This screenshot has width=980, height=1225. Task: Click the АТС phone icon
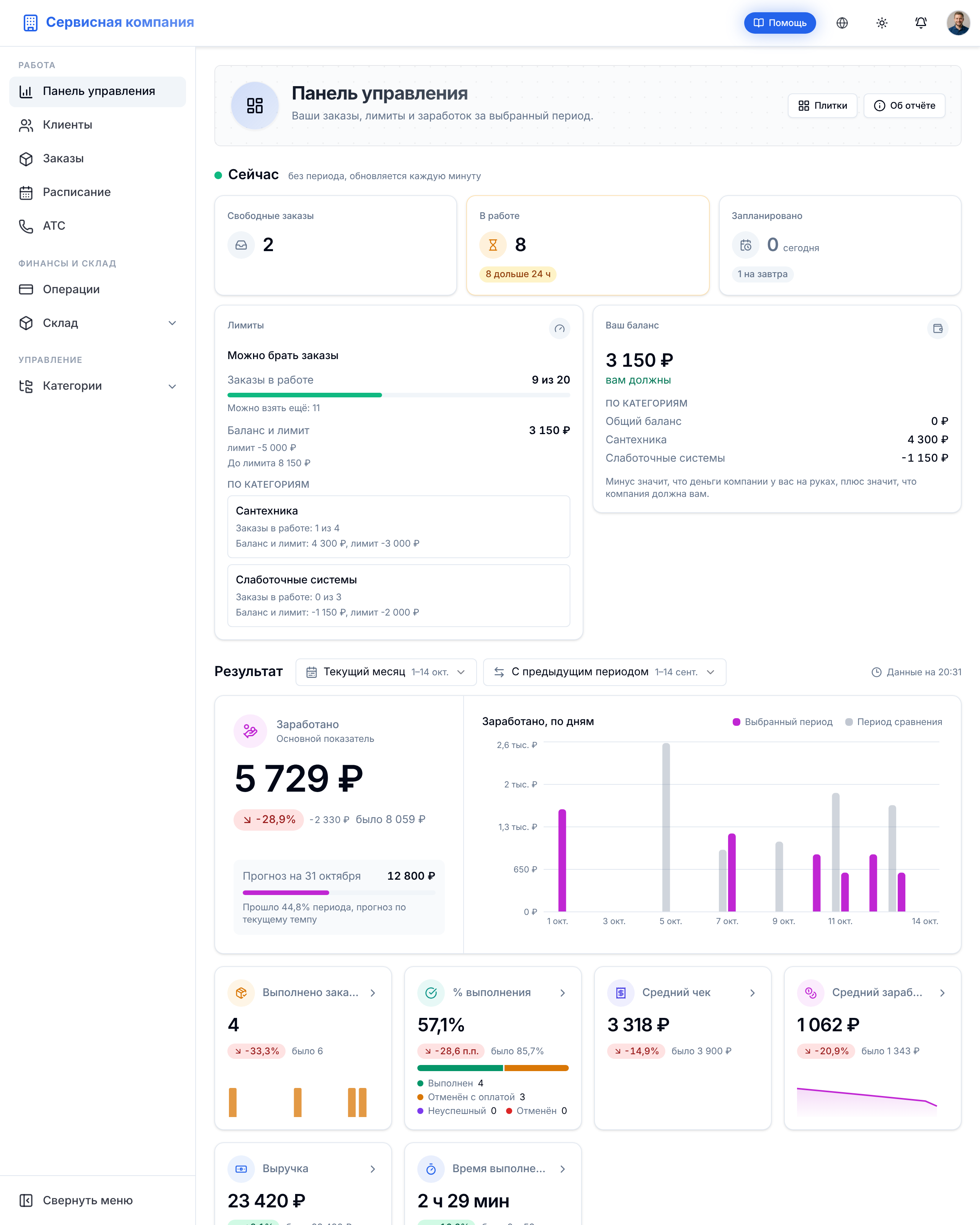click(26, 226)
